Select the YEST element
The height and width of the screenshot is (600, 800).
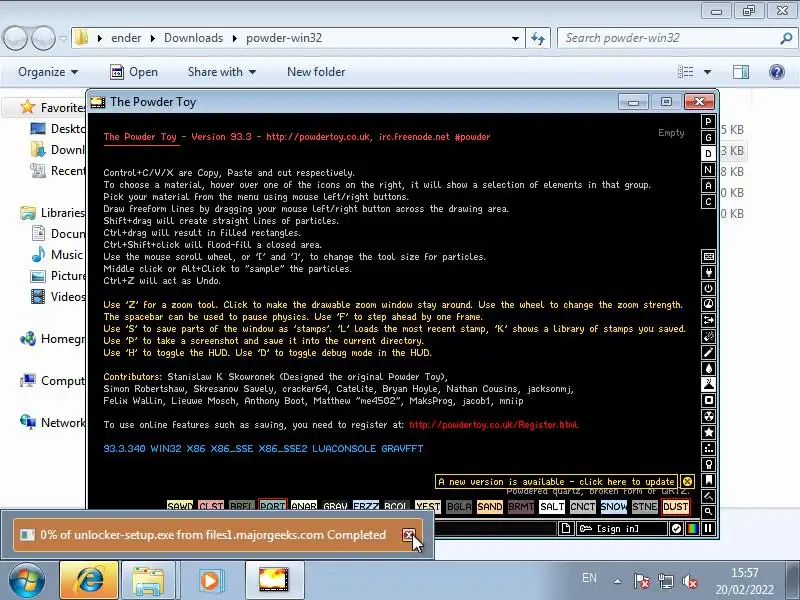[428, 506]
